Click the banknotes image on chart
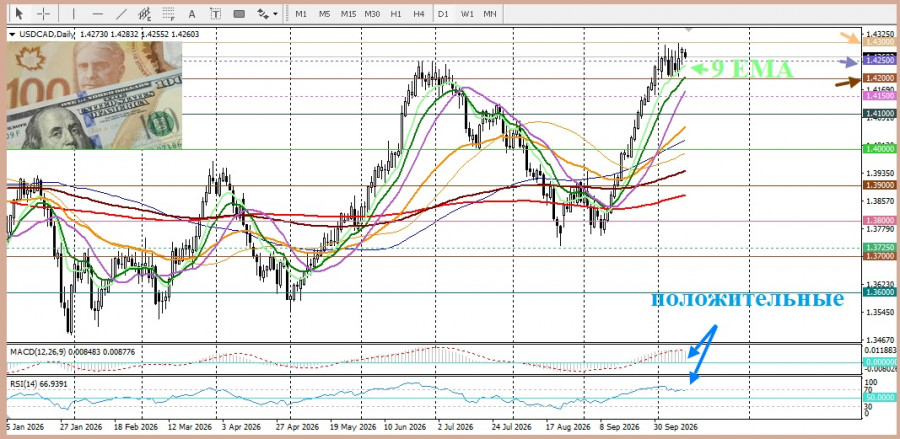The image size is (900, 439). point(94,95)
